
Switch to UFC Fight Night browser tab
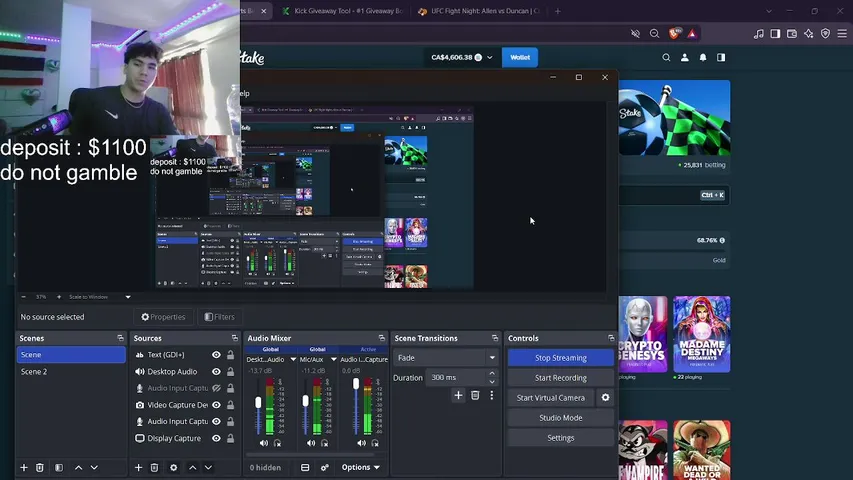tap(480, 11)
